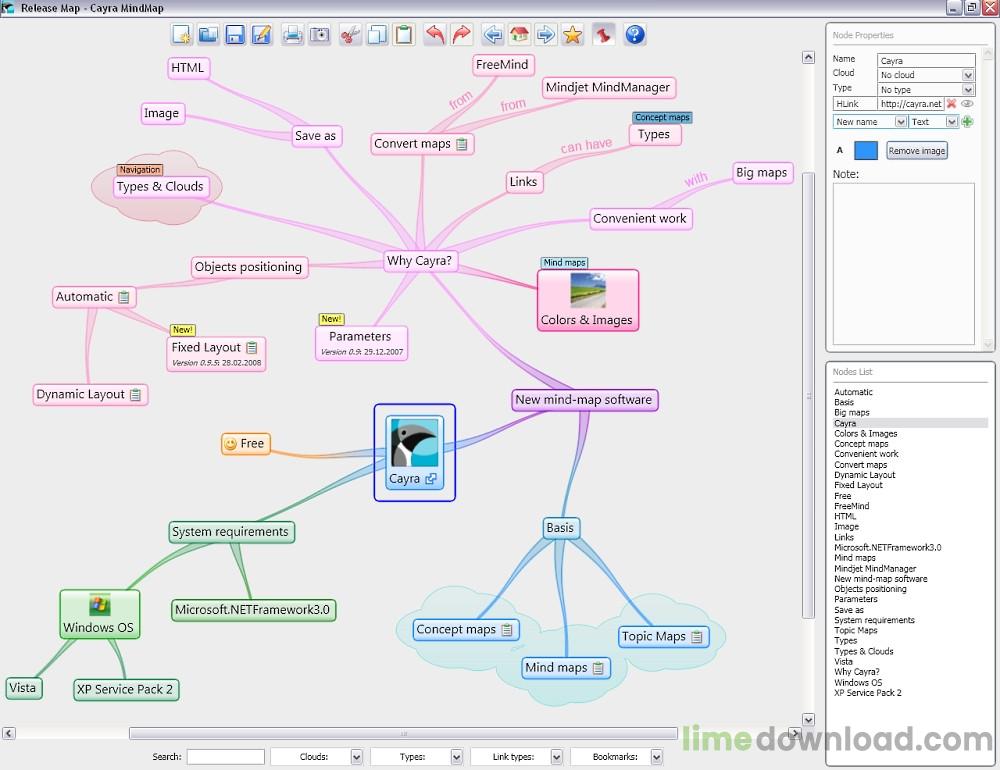Toggle the eye icon beside HLink field
Screen dimensions: 1000x770
tap(967, 104)
